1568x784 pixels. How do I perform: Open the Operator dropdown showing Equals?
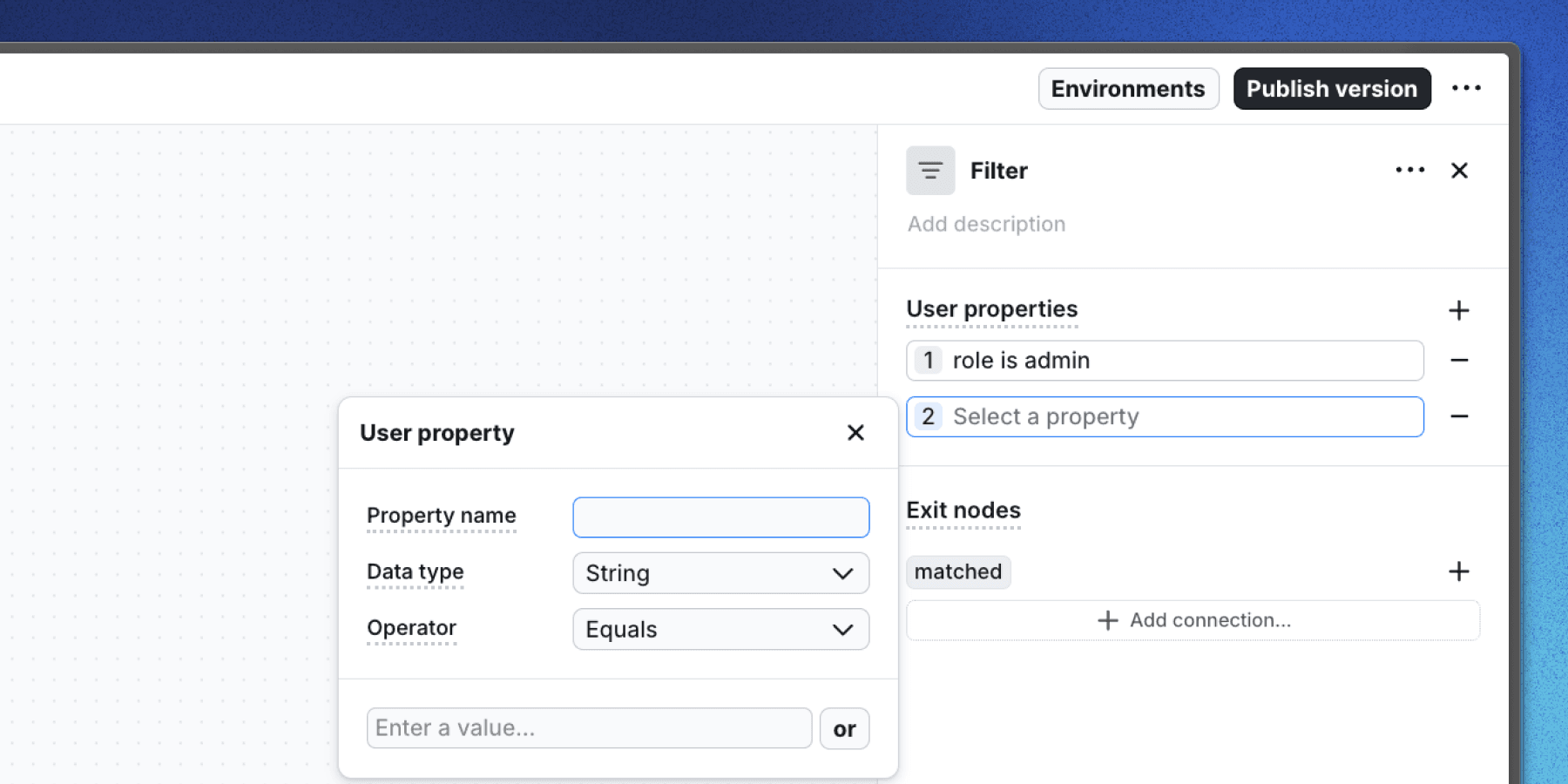coord(720,629)
